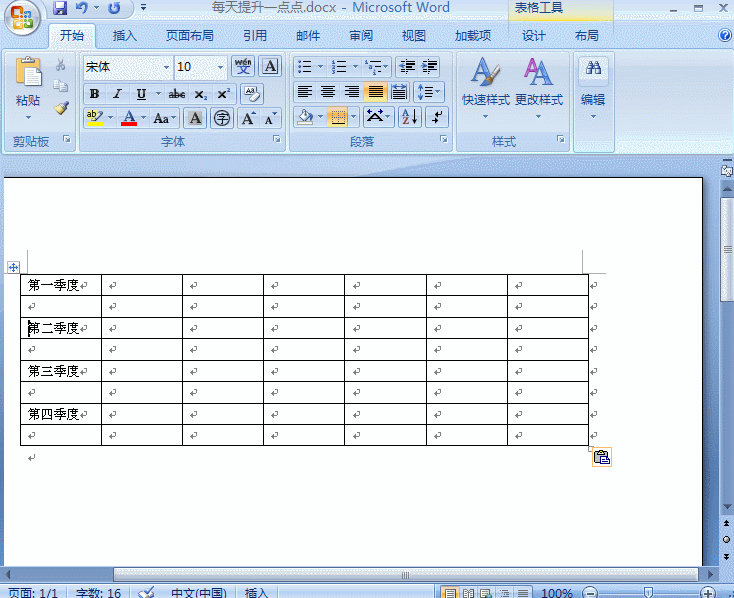Align text left
The width and height of the screenshot is (734, 598).
click(305, 92)
